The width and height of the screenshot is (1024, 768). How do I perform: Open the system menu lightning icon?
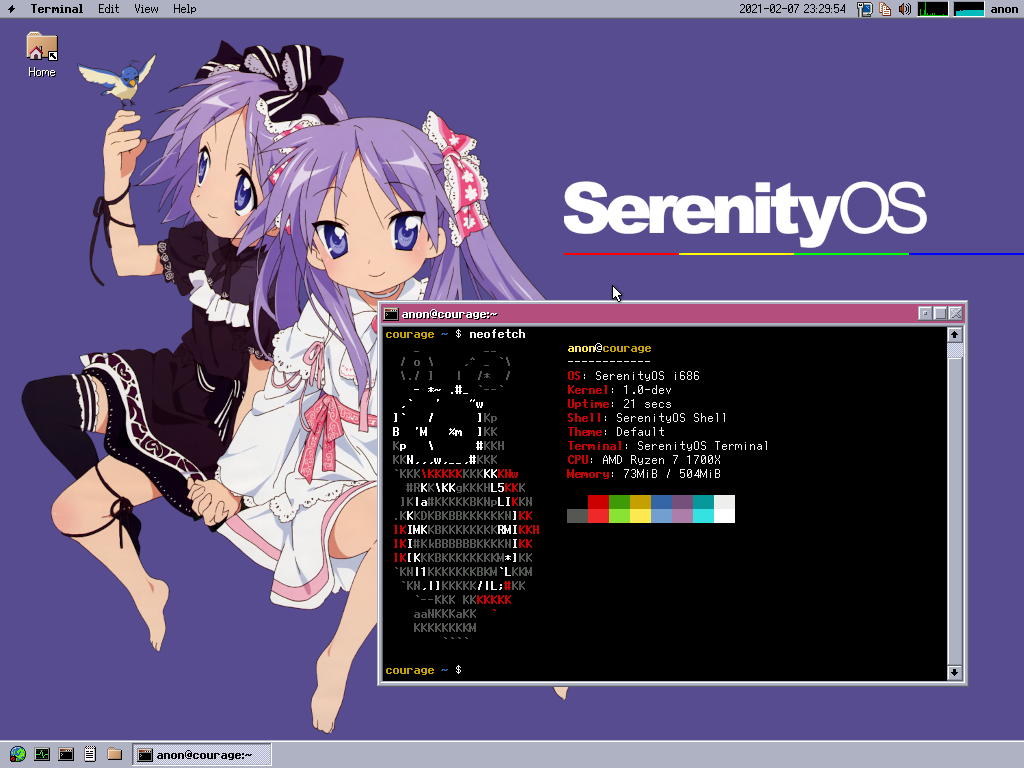click(11, 8)
